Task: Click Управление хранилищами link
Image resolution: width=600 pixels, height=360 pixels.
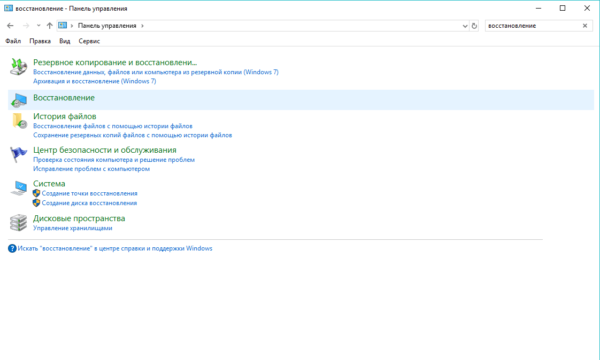Action: [73, 228]
